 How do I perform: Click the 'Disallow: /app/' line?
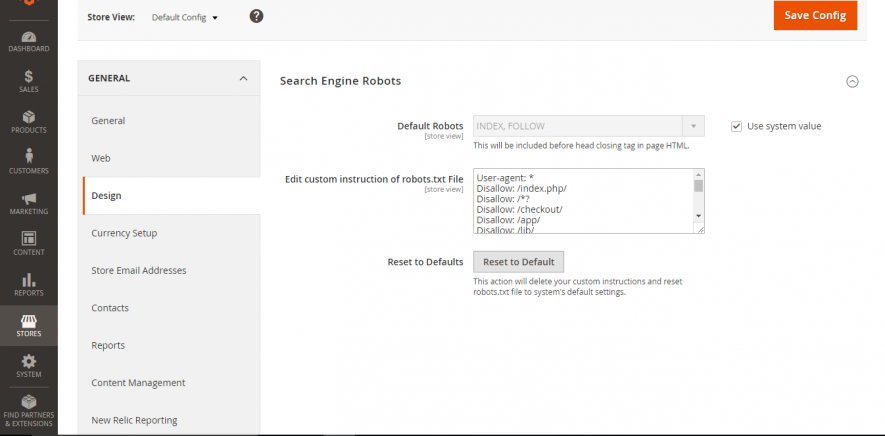pyautogui.click(x=509, y=220)
